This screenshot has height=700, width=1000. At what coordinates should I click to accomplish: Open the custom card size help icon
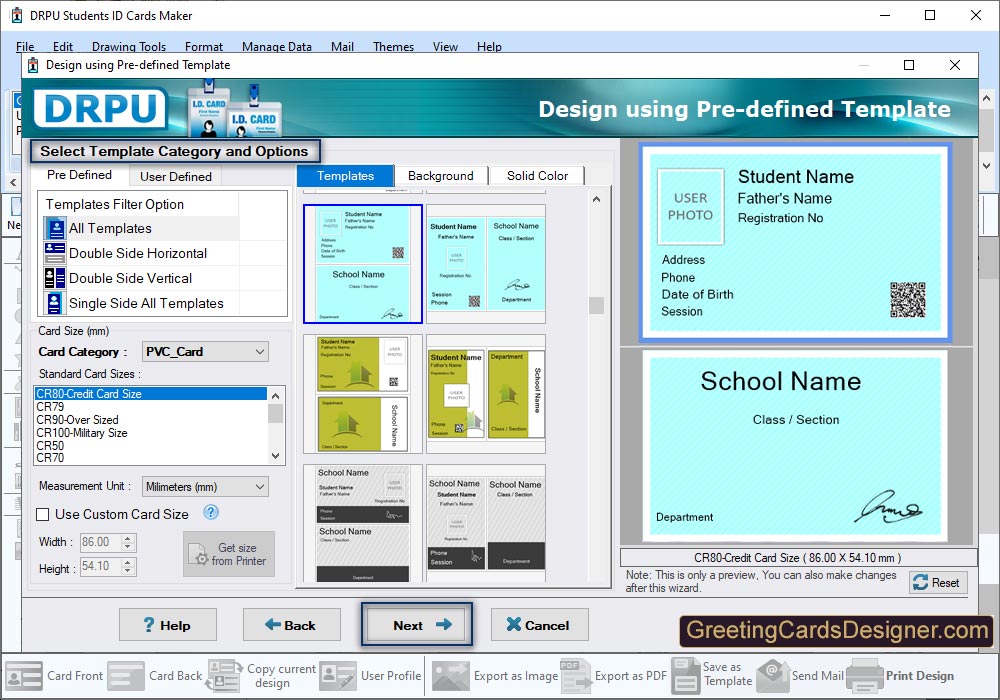210,513
